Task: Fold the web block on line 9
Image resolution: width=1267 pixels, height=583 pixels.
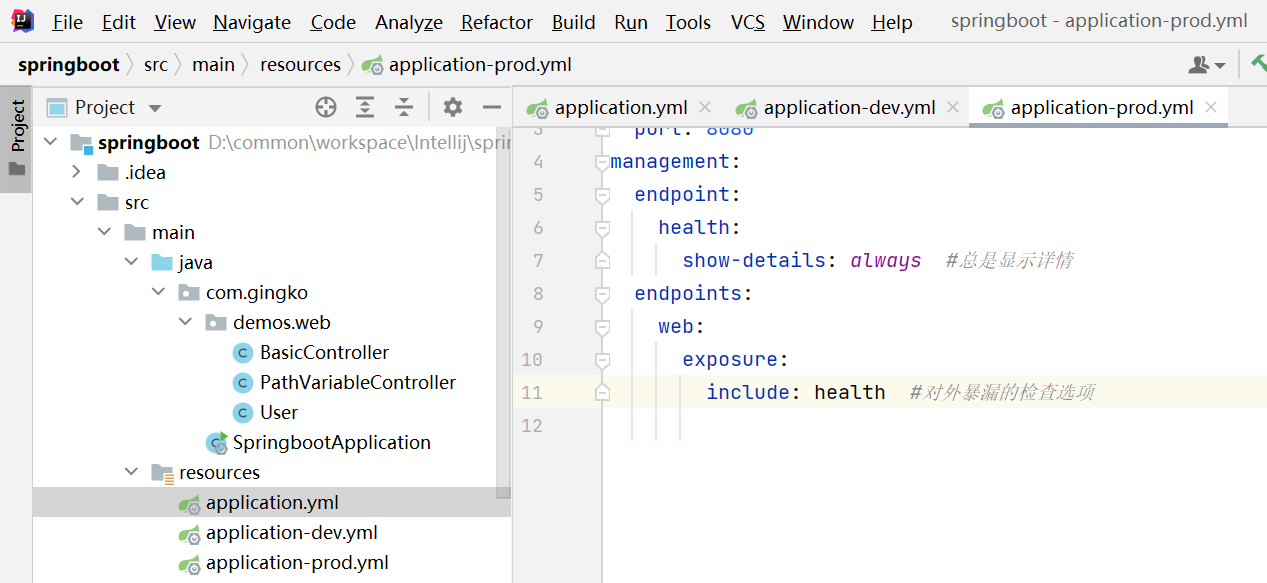Action: pos(601,327)
